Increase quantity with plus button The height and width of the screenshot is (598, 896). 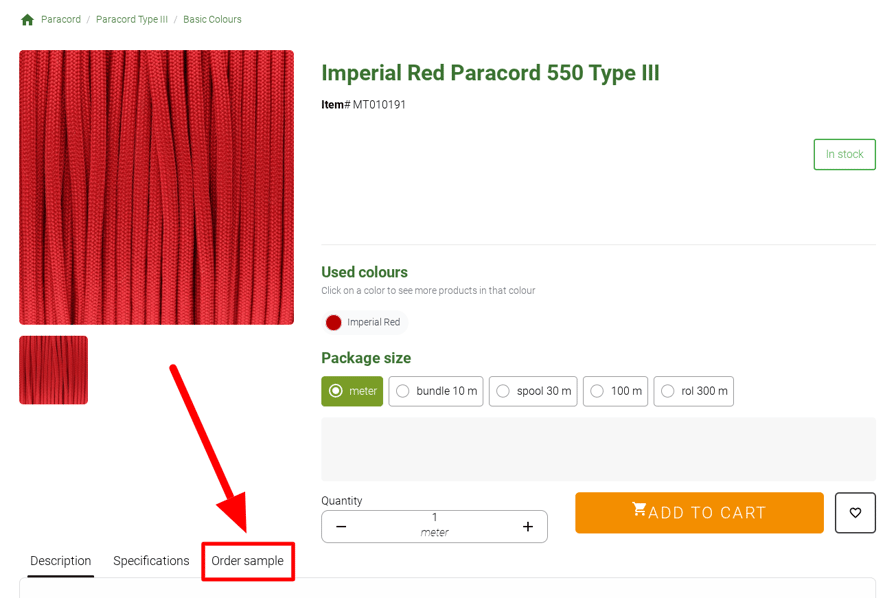tap(528, 527)
